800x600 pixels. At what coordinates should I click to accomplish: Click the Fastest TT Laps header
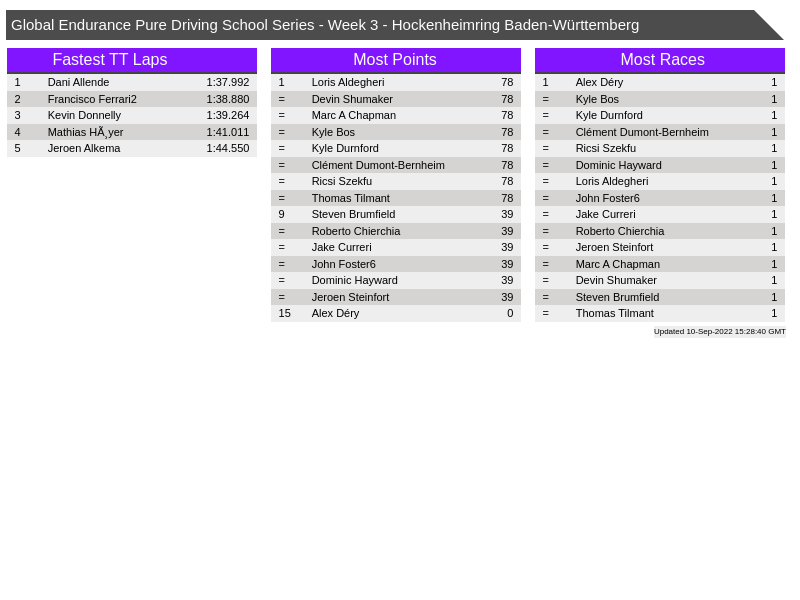coord(110,60)
